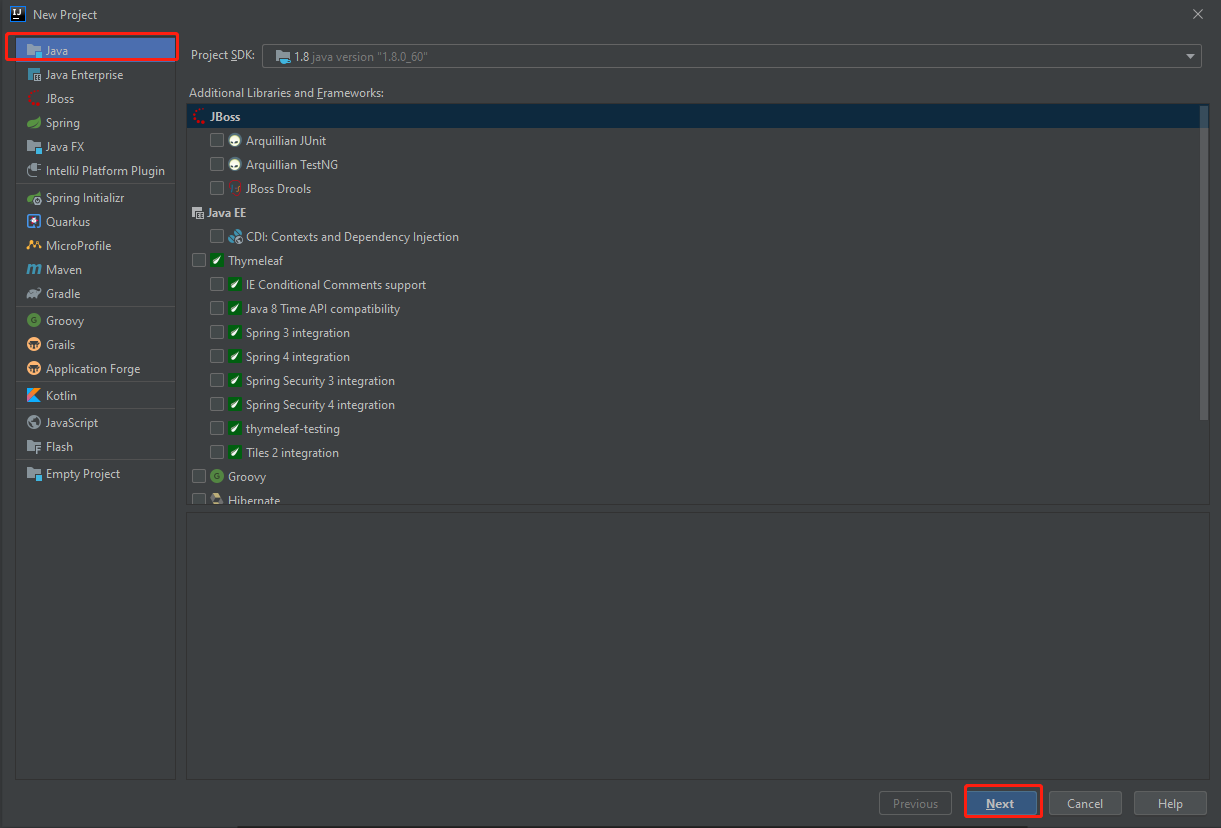1221x828 pixels.
Task: Collapse the JBoss framework group
Action: [198, 116]
